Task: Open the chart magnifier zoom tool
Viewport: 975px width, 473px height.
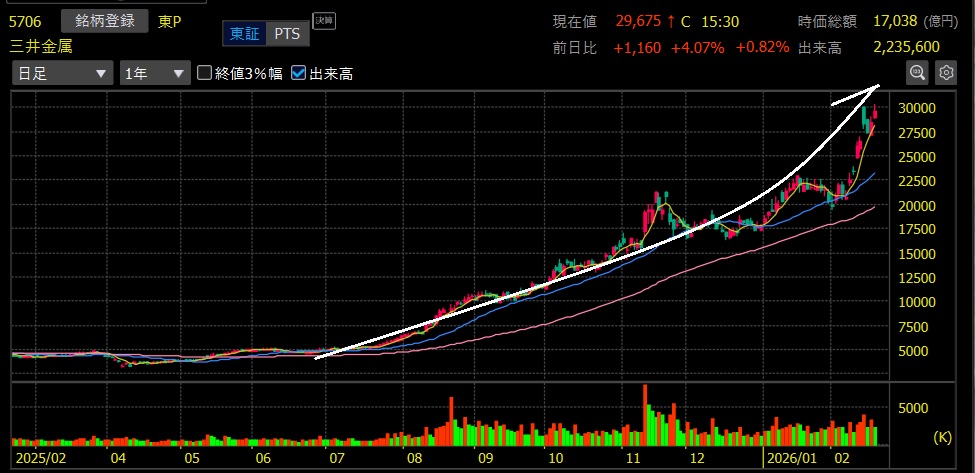Action: click(917, 72)
